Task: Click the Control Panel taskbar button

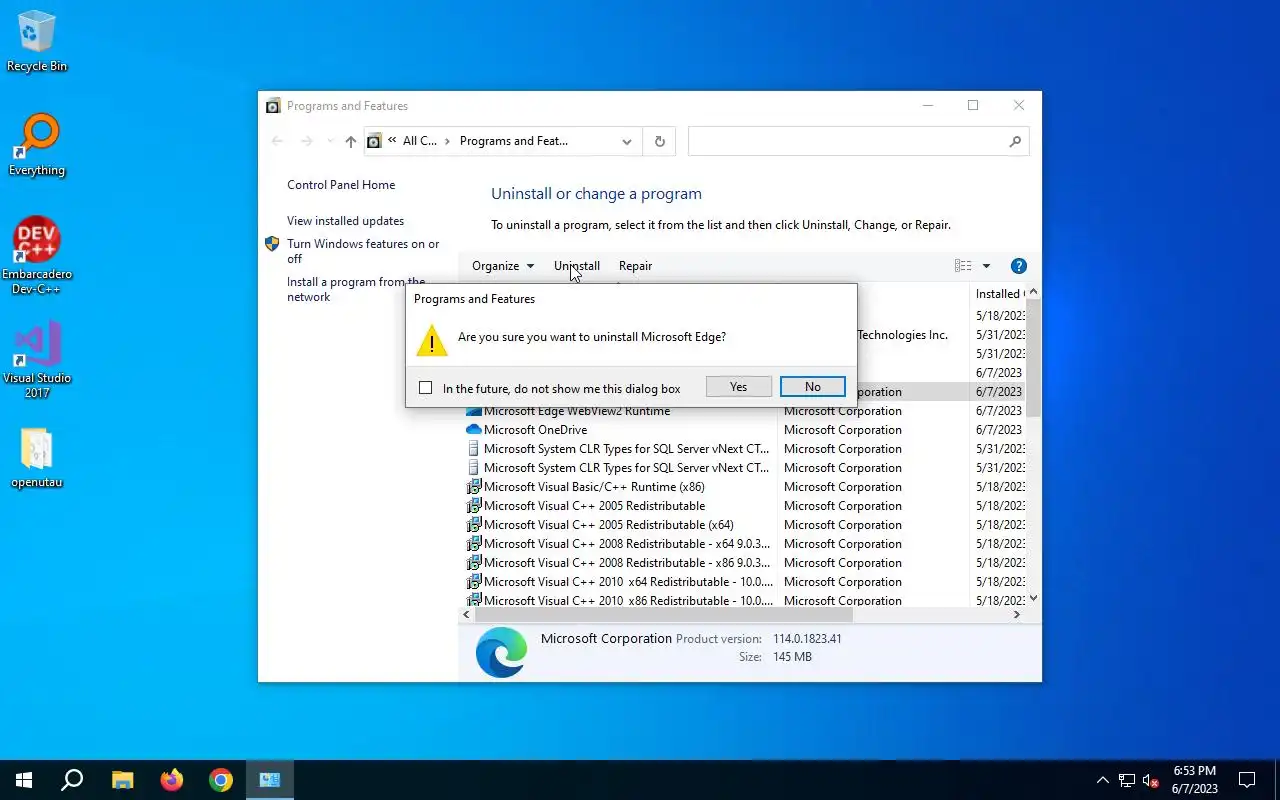Action: [x=270, y=780]
